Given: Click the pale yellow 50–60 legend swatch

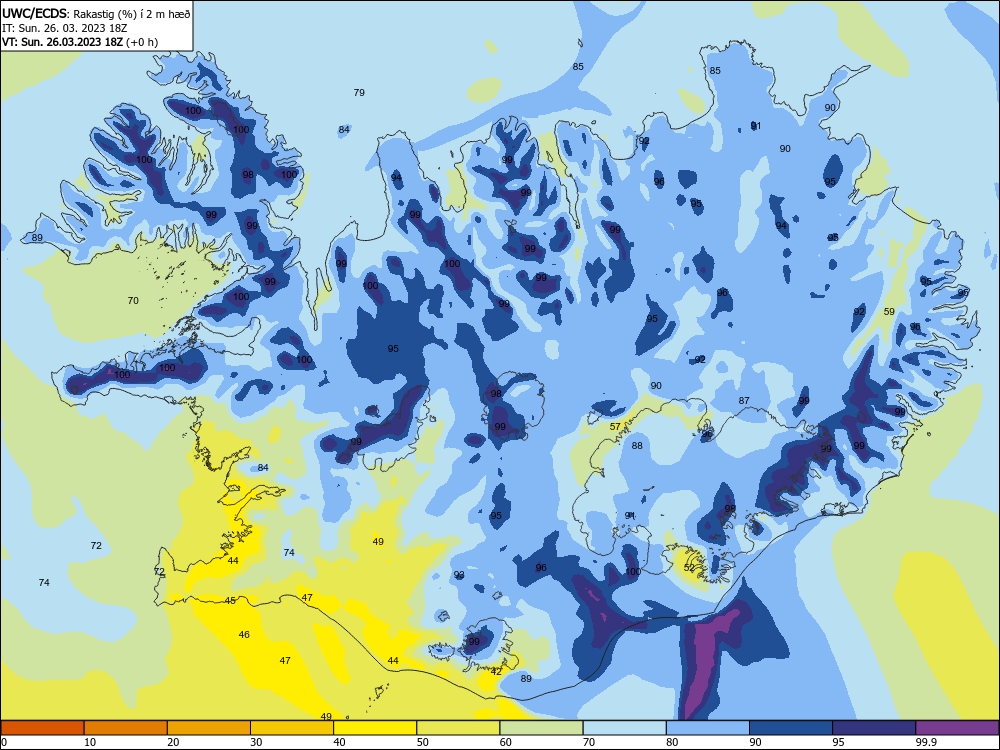Looking at the screenshot, I should [458, 728].
